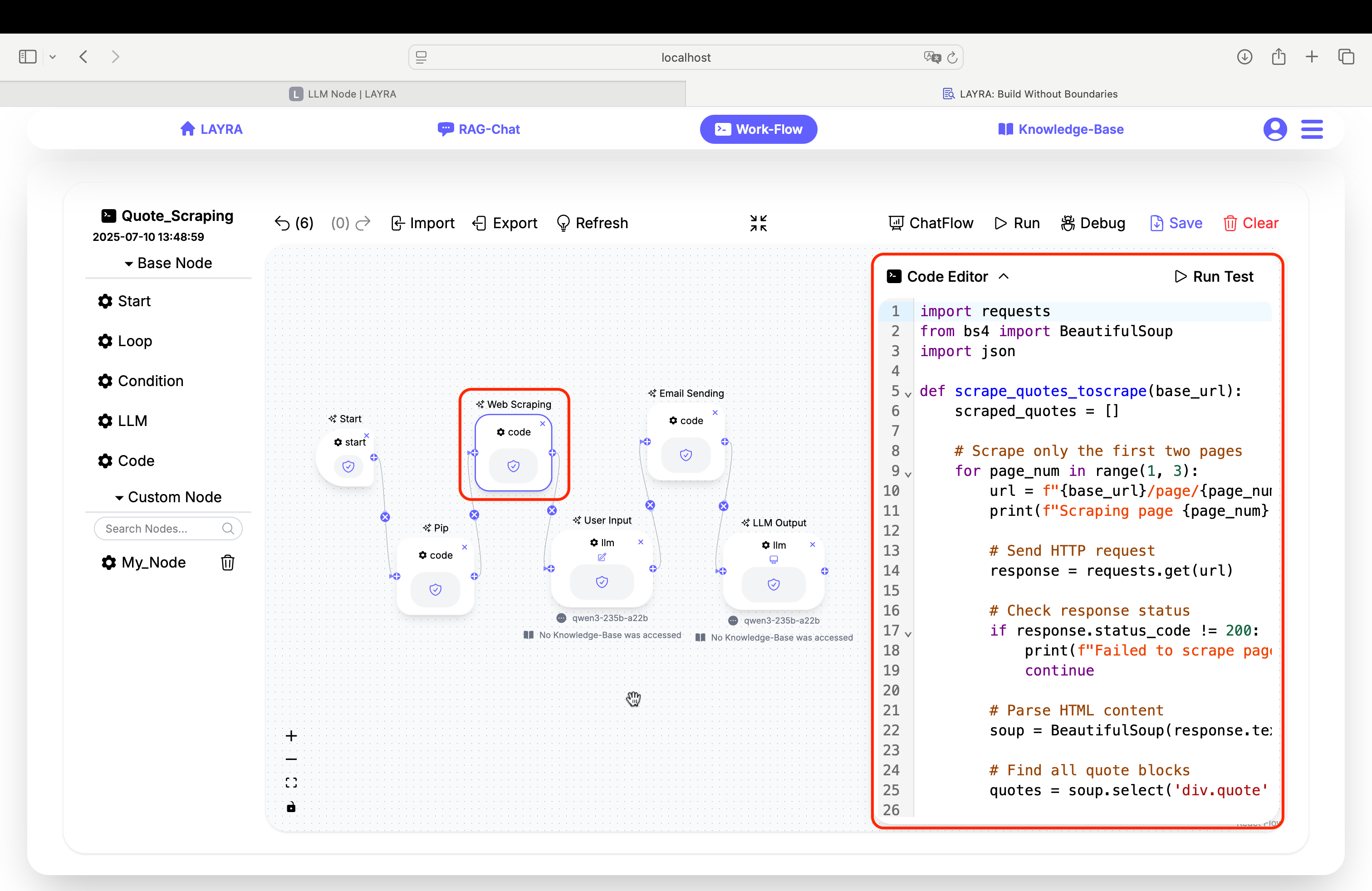1372x891 pixels.
Task: Fit view with the frame icon
Action: coord(291,783)
